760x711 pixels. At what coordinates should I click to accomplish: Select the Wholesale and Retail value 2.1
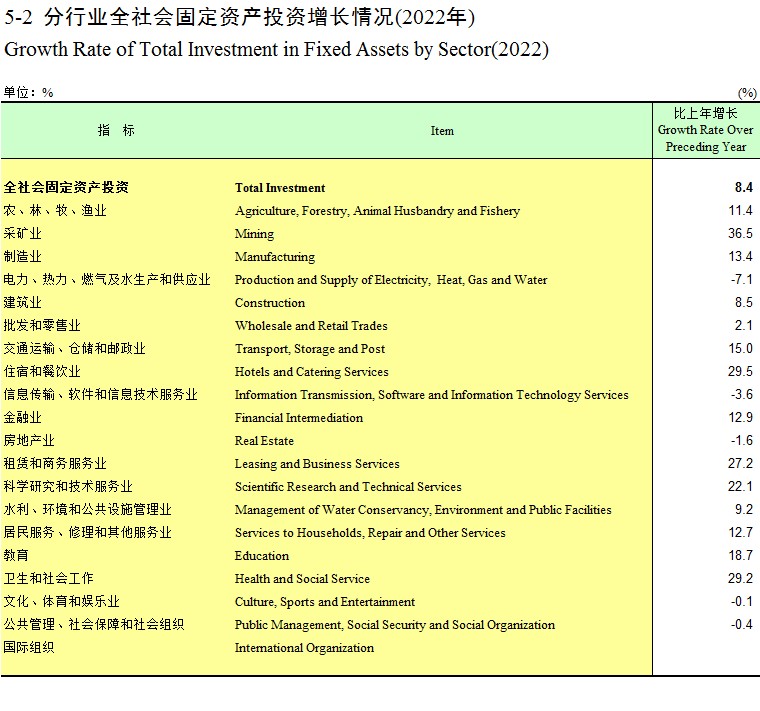[744, 325]
